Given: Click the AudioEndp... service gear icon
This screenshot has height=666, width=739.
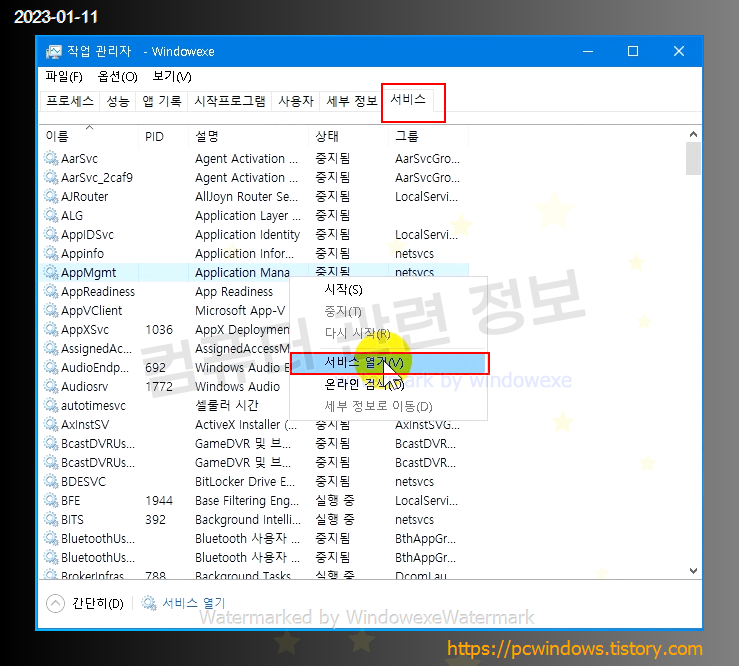Looking at the screenshot, I should coord(51,367).
